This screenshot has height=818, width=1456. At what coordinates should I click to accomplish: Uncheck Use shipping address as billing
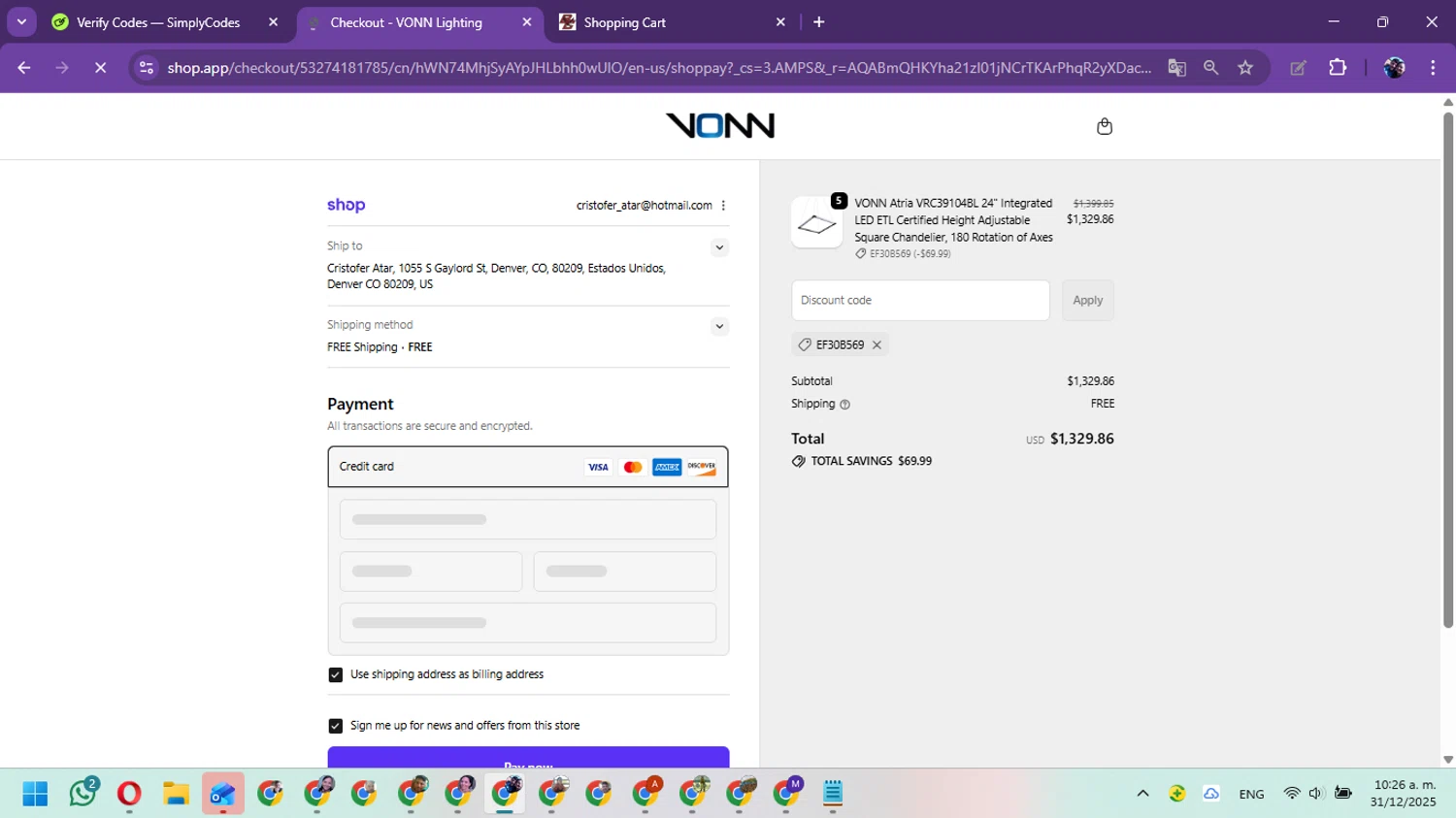[335, 674]
